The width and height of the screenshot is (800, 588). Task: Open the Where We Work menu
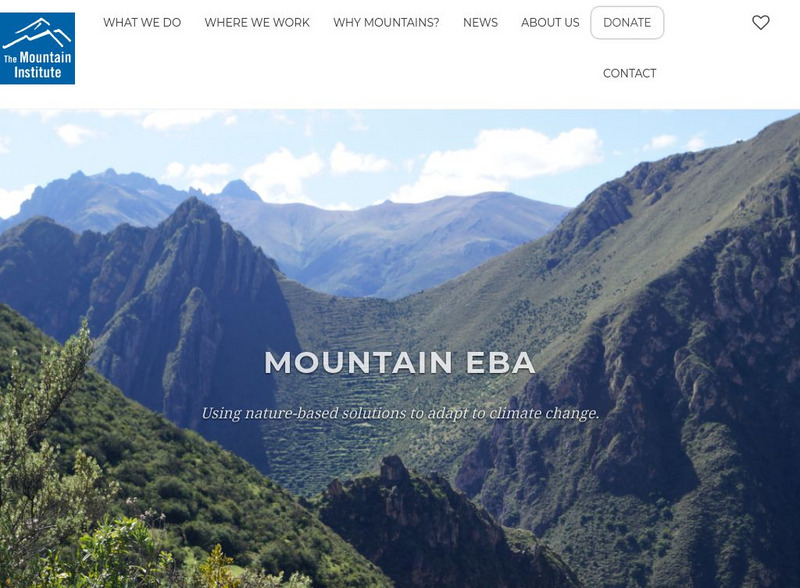[x=257, y=22]
